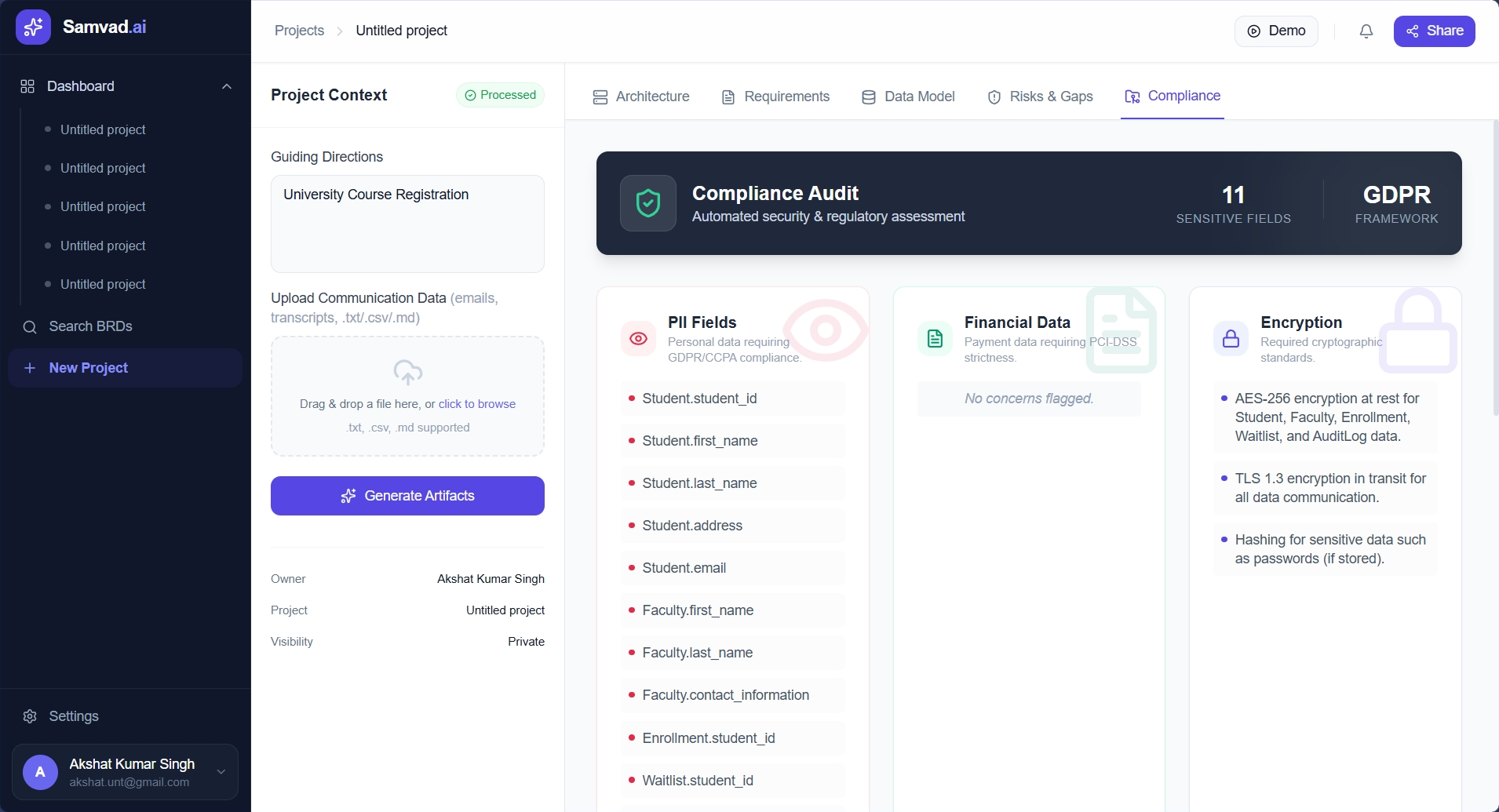
Task: Click the Encryption lock icon
Action: point(1230,338)
